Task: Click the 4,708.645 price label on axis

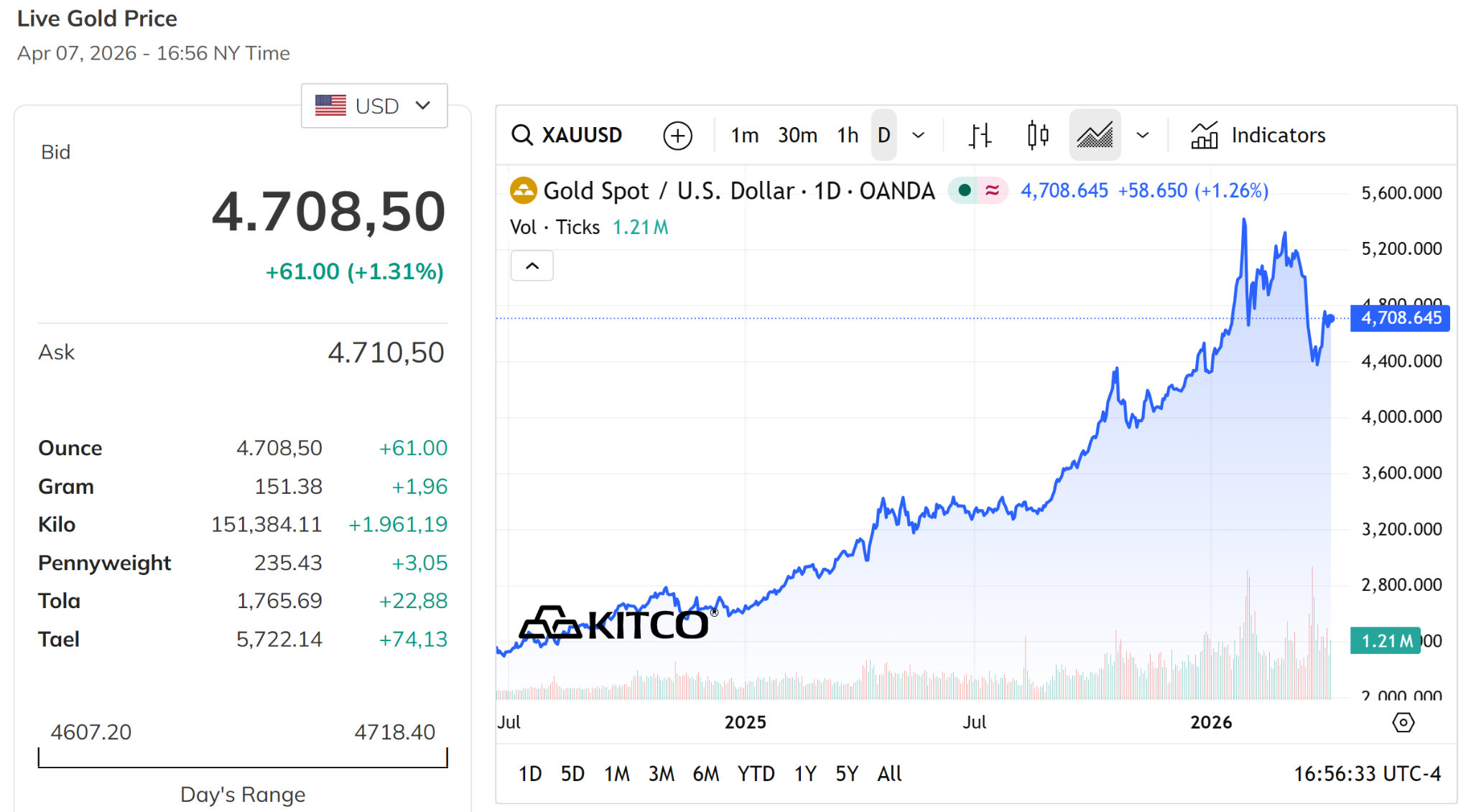Action: [1400, 318]
